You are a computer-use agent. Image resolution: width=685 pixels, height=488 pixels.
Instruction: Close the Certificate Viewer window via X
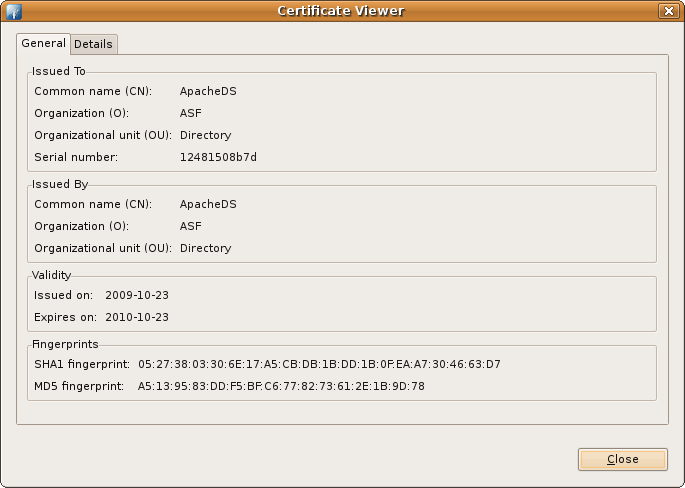click(x=668, y=11)
